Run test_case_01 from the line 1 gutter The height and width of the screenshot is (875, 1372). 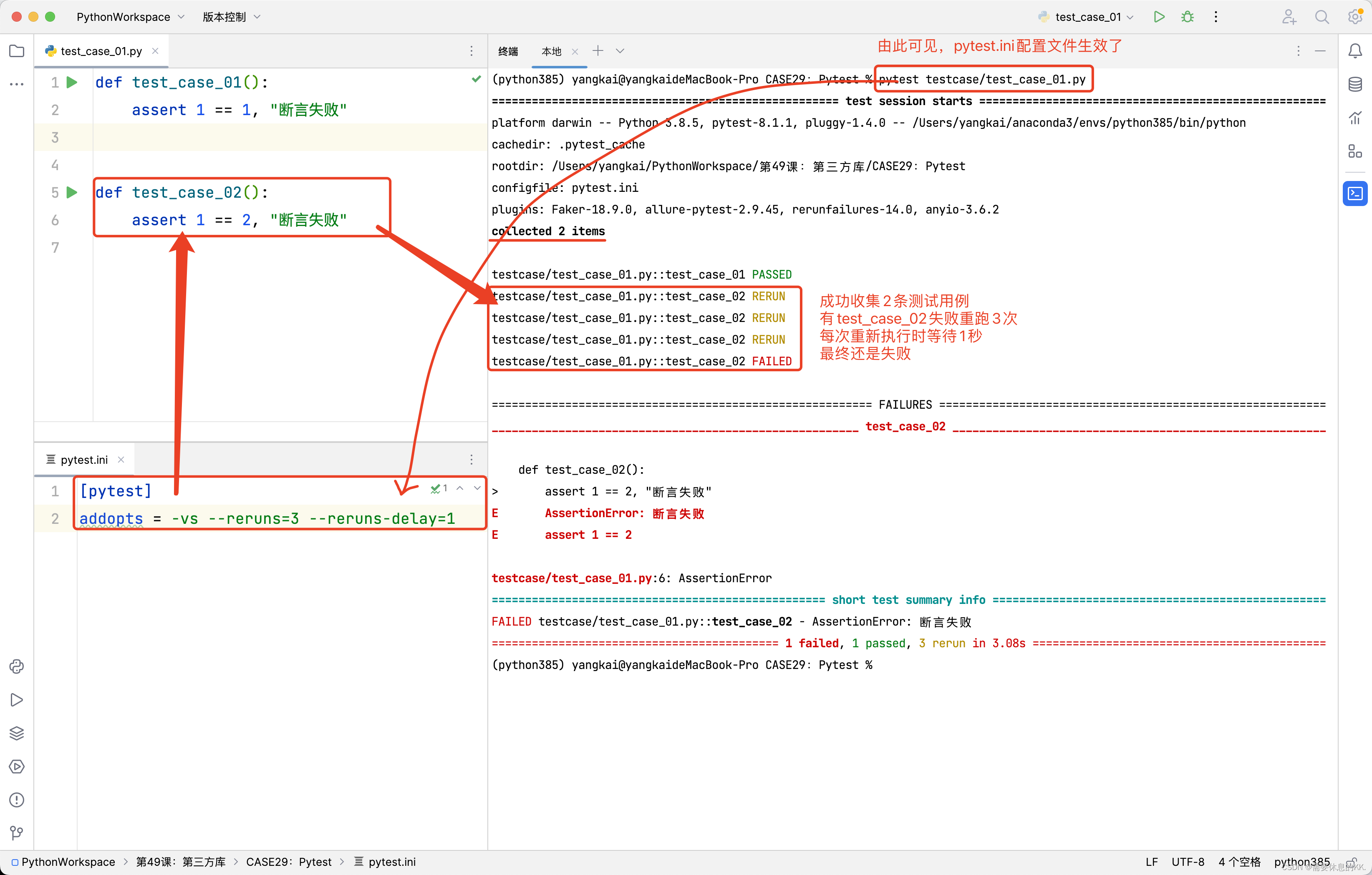(72, 82)
